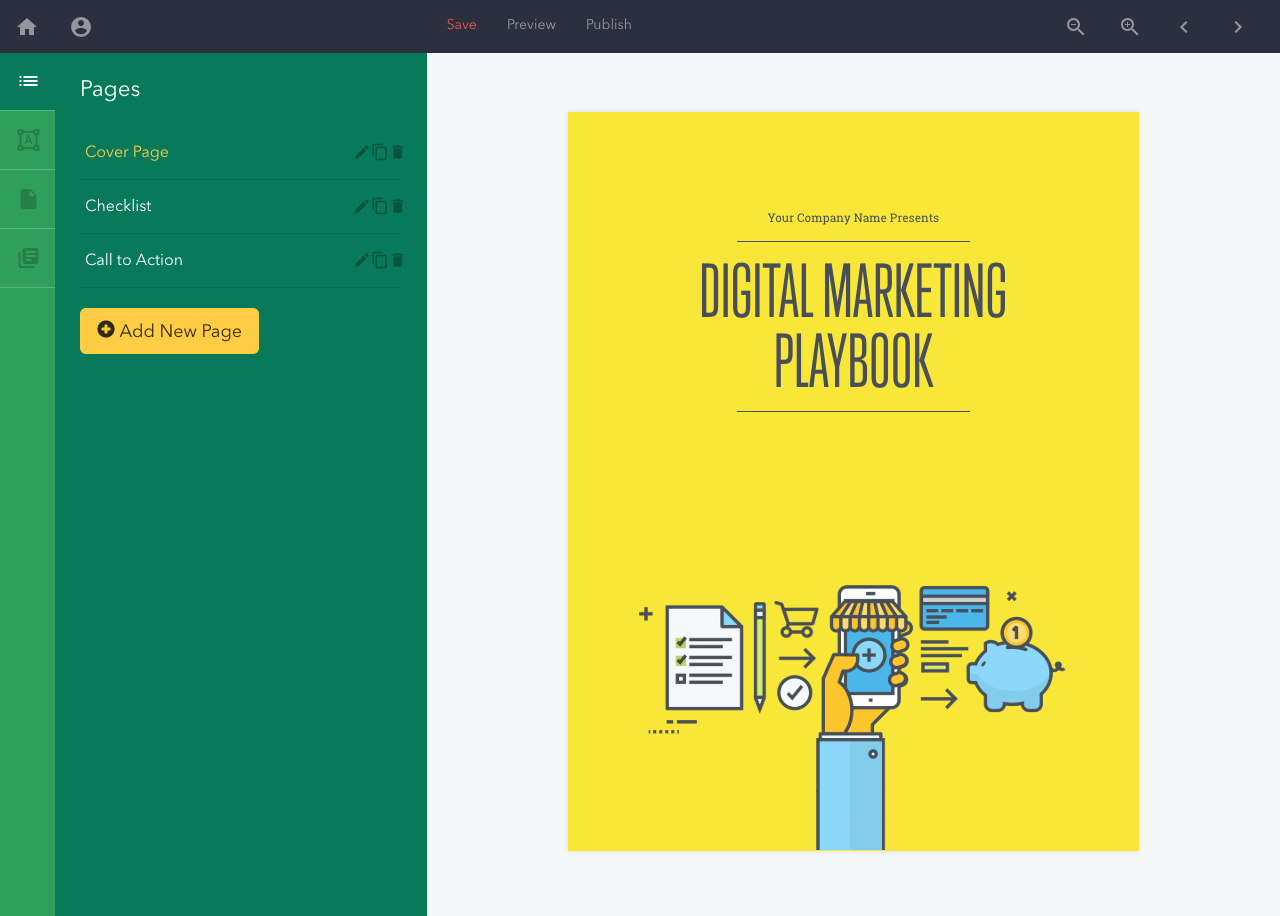Screen dimensions: 1280x916
Task: Click the Pages panel heading
Action: point(110,89)
